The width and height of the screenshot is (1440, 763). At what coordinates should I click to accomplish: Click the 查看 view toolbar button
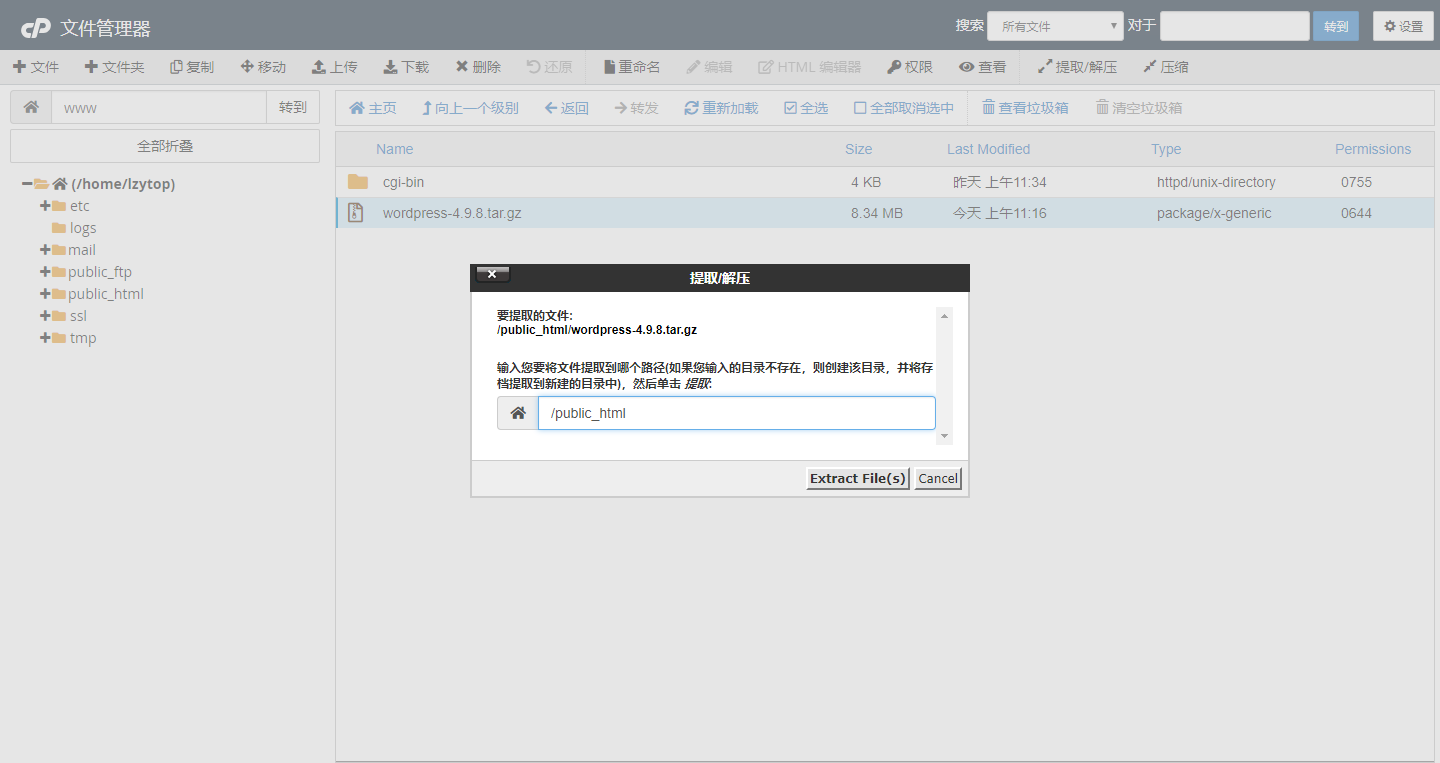983,67
